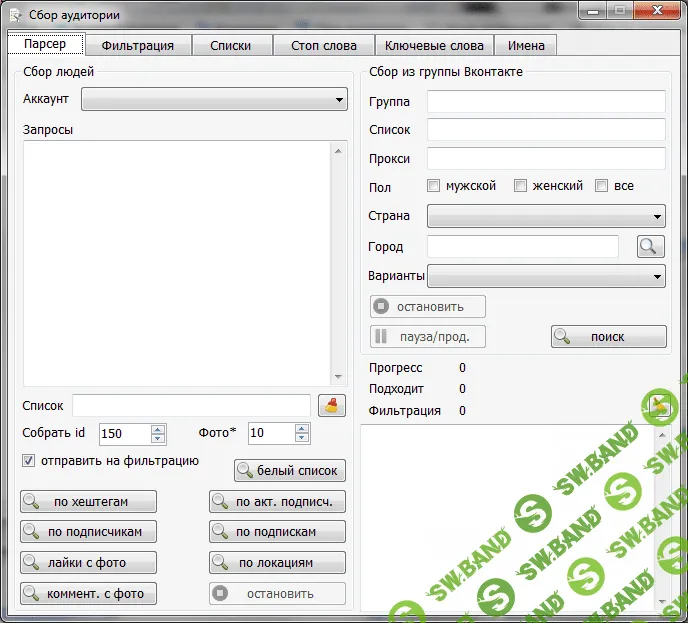This screenshot has width=688, height=623.
Task: Click the Прокси input field
Action: pos(546,158)
